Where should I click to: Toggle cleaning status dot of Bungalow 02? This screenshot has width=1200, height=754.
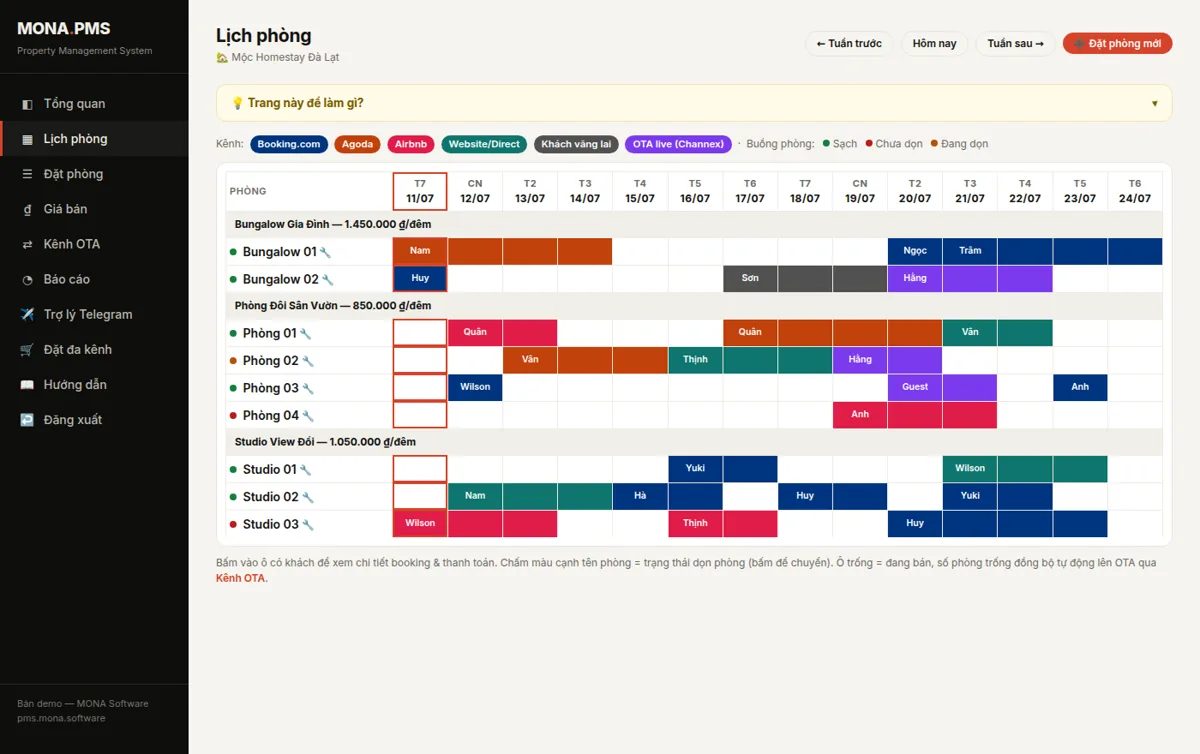click(233, 280)
